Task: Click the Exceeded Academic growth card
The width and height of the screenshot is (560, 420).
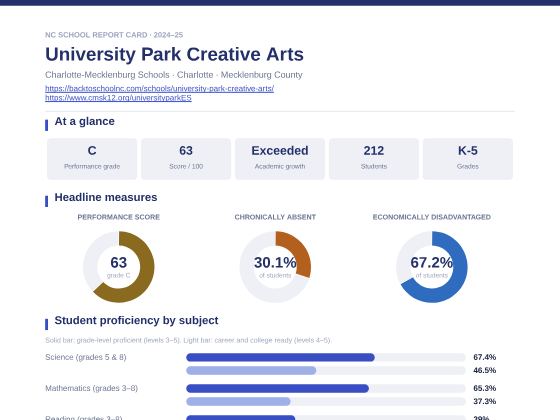Action: click(280, 159)
